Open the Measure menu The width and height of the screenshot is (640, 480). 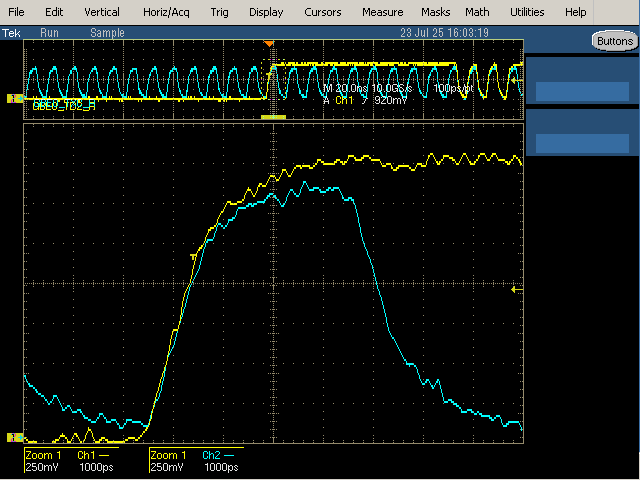pyautogui.click(x=382, y=12)
